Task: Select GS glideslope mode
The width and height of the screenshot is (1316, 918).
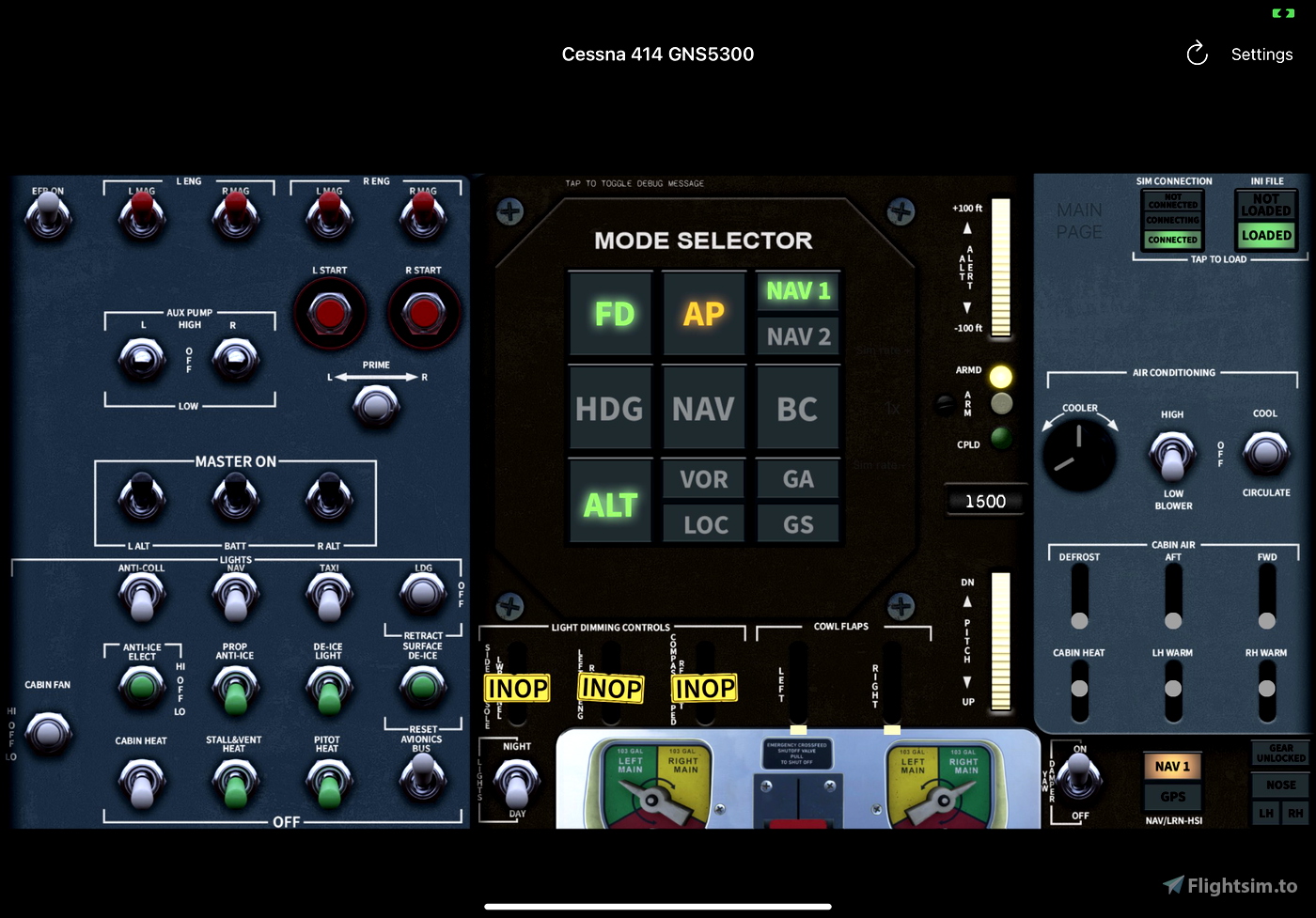Action: [798, 524]
